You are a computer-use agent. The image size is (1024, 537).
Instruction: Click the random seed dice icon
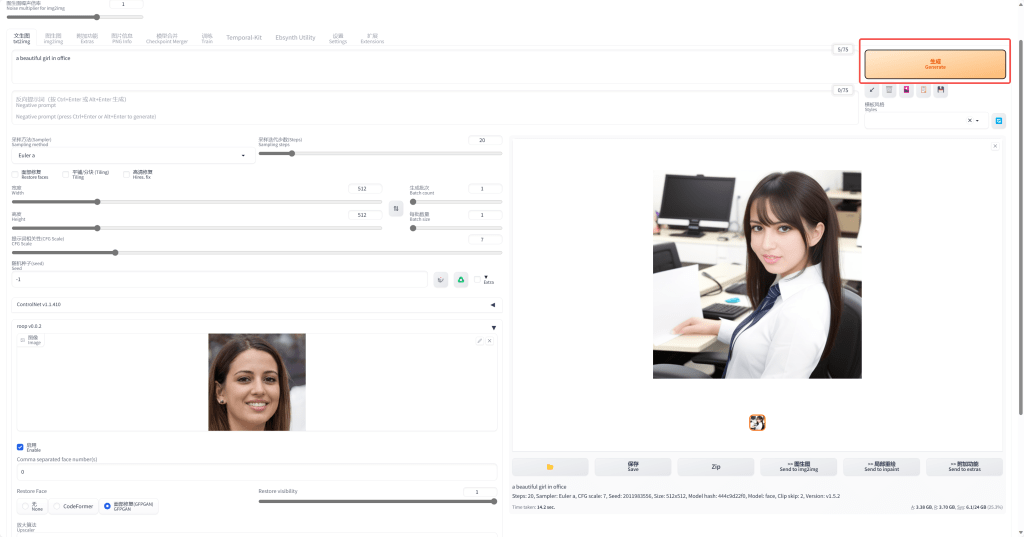pyautogui.click(x=441, y=280)
